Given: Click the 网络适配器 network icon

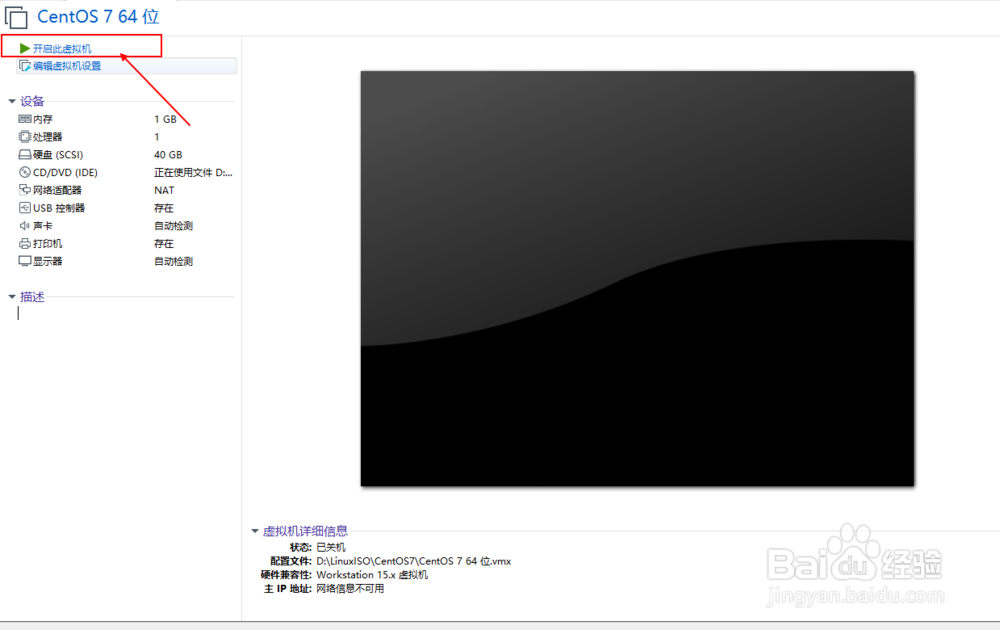Looking at the screenshot, I should pos(25,190).
